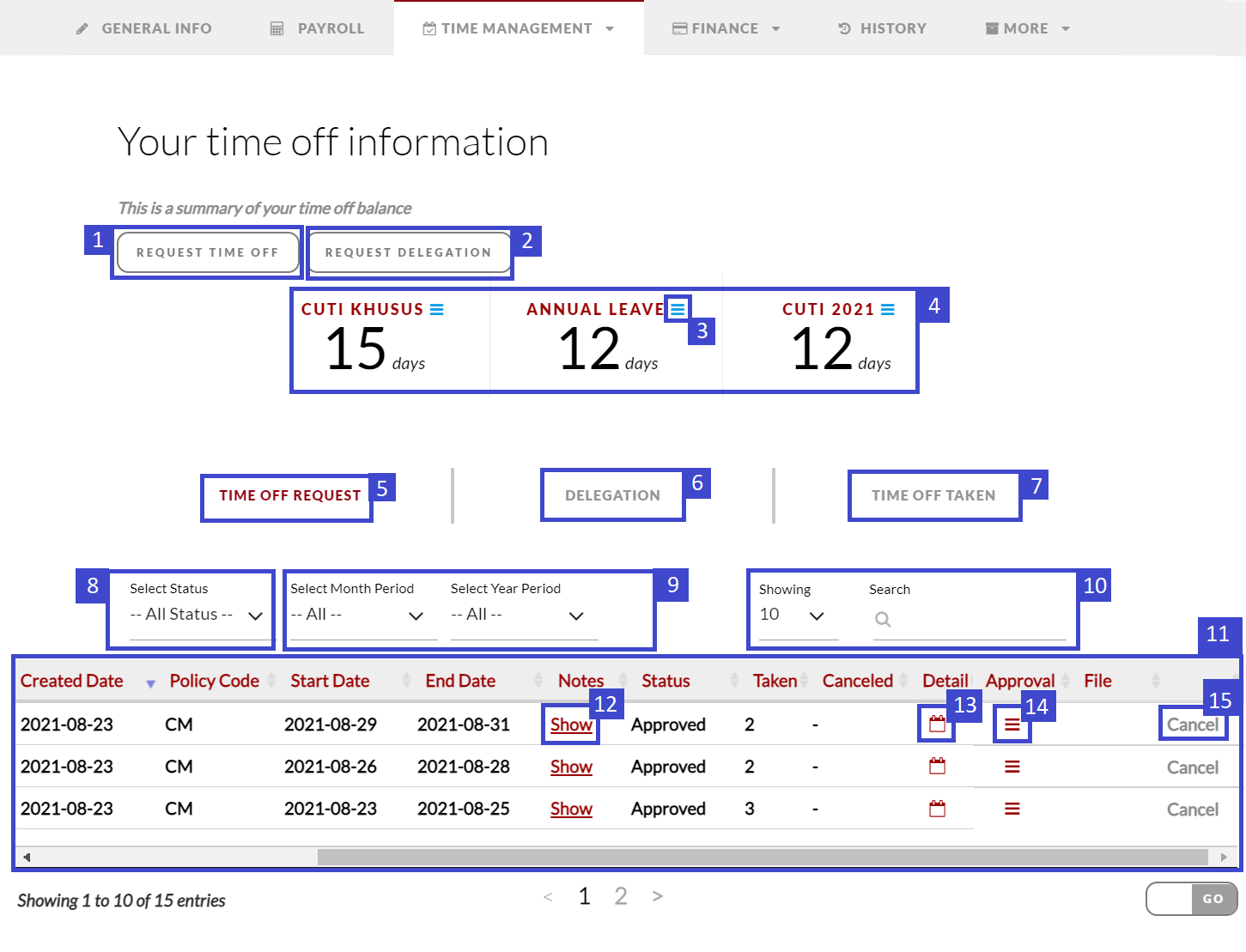Open the Select Year Period dropdown

point(517,615)
